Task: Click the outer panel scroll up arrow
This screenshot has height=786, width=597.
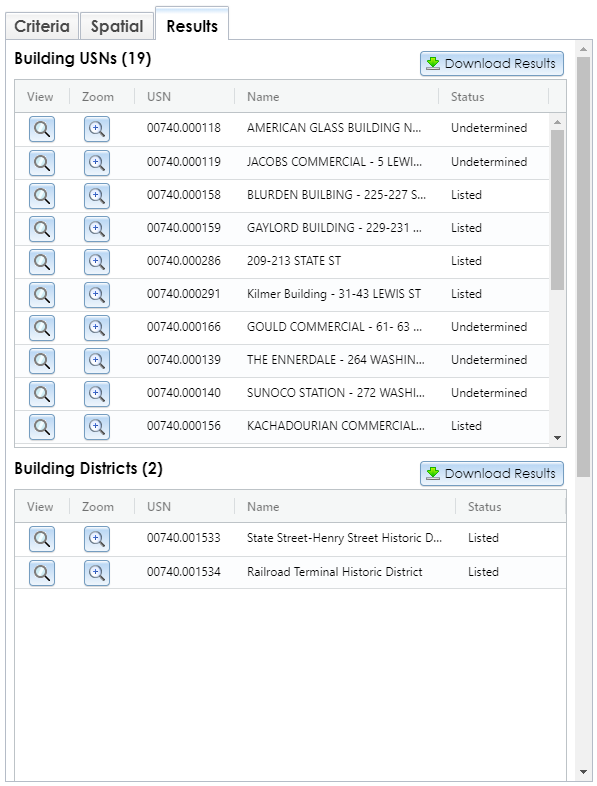Action: tap(583, 49)
